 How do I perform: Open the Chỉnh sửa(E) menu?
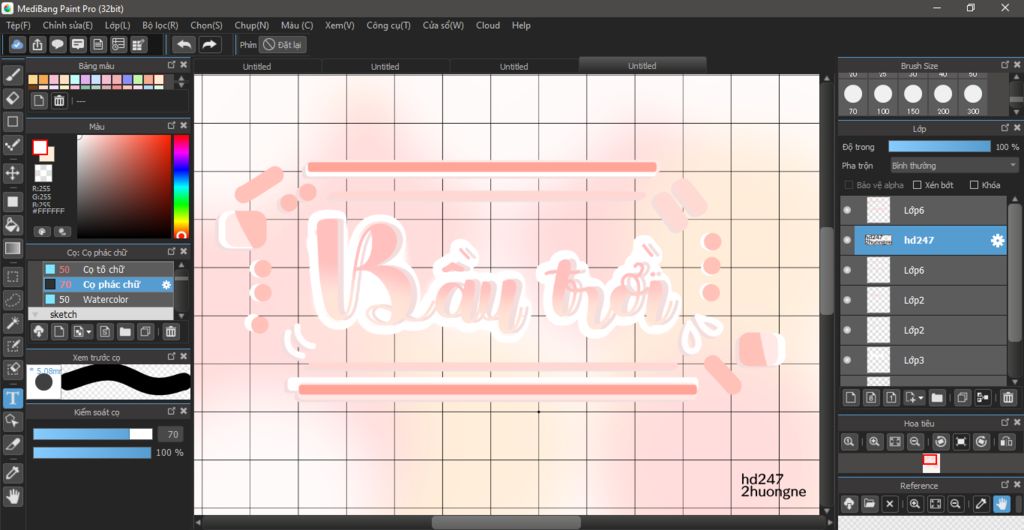click(x=68, y=25)
